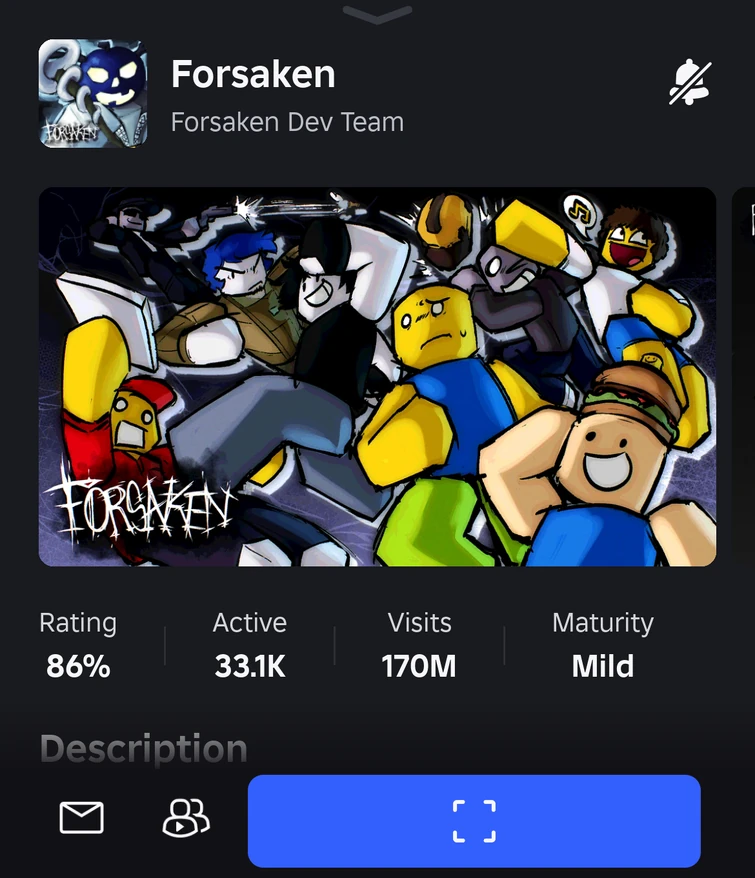Tap the 86% rating value
This screenshot has height=878, width=755.
pos(78,666)
